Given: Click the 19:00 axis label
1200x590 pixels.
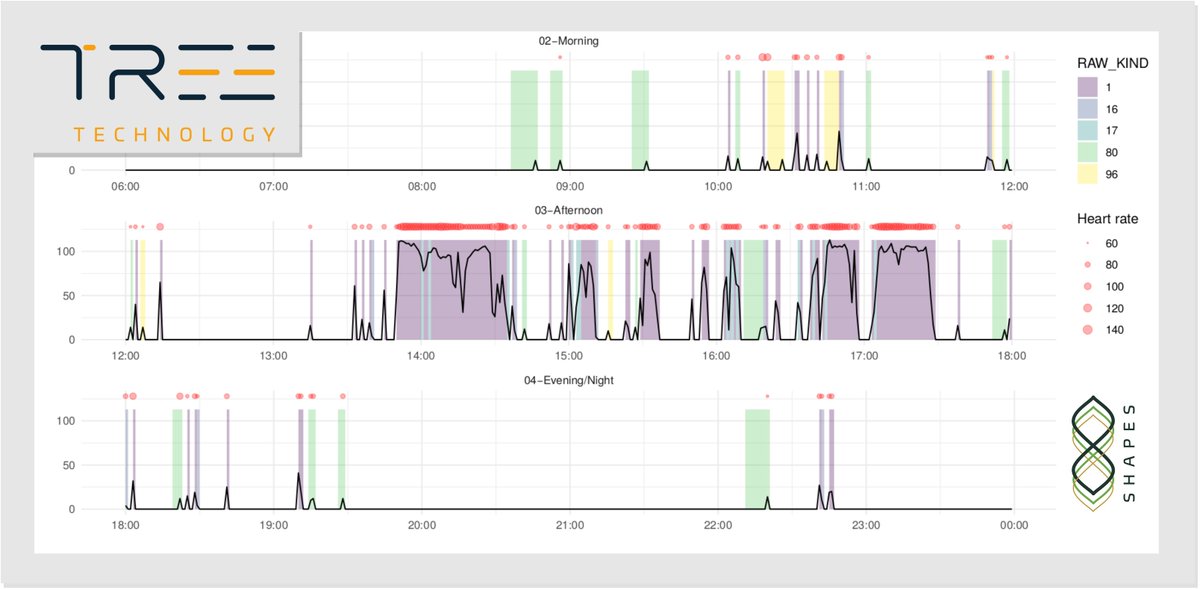Looking at the screenshot, I should coord(273,525).
